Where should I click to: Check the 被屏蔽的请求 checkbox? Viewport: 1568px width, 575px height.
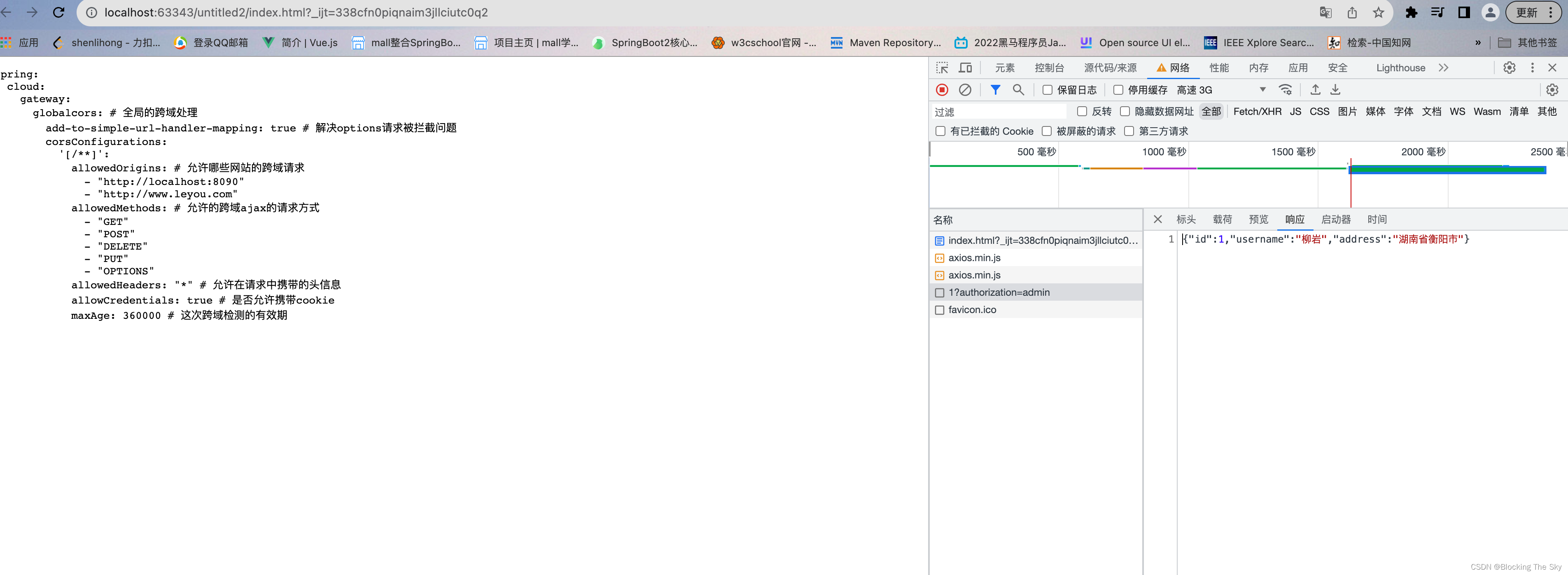1047,131
